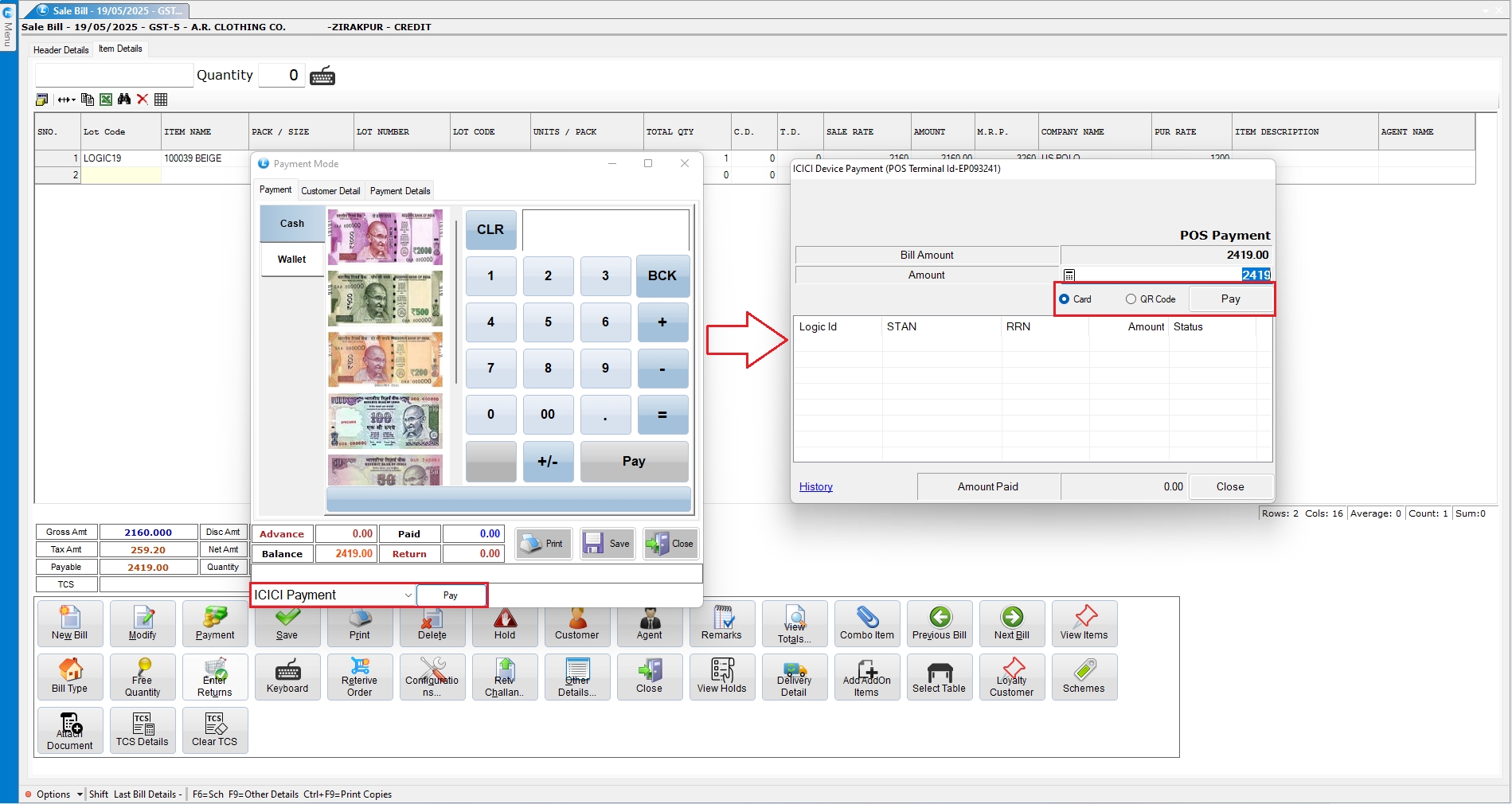
Task: Choose the QR Code payment option
Action: [x=1131, y=299]
